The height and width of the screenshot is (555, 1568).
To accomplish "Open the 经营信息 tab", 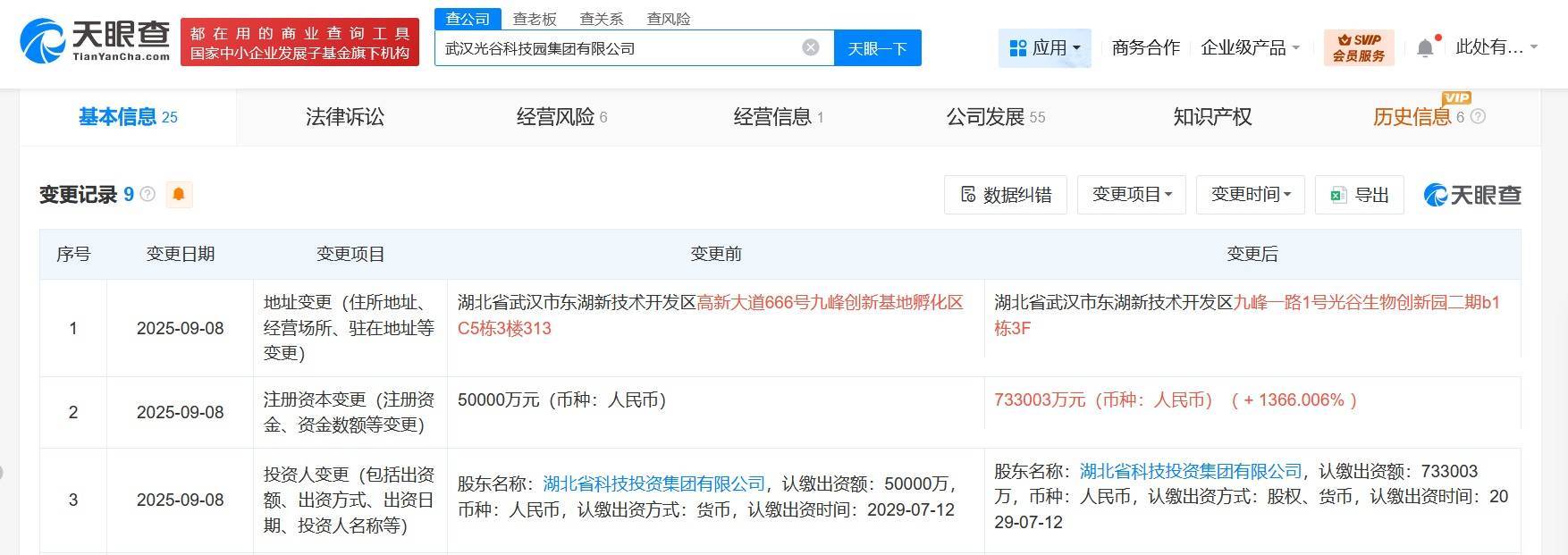I will 779,117.
